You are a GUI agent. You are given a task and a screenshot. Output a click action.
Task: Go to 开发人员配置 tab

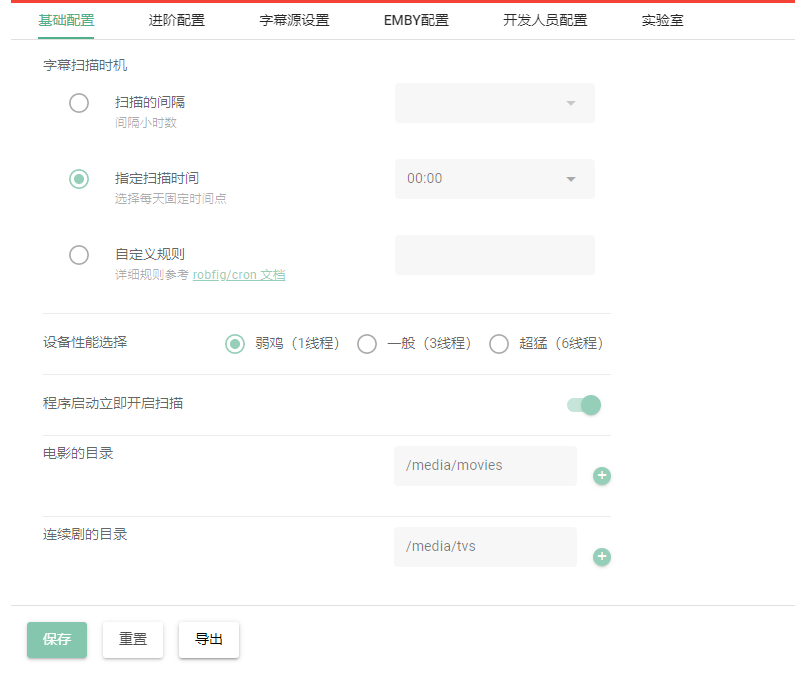545,20
